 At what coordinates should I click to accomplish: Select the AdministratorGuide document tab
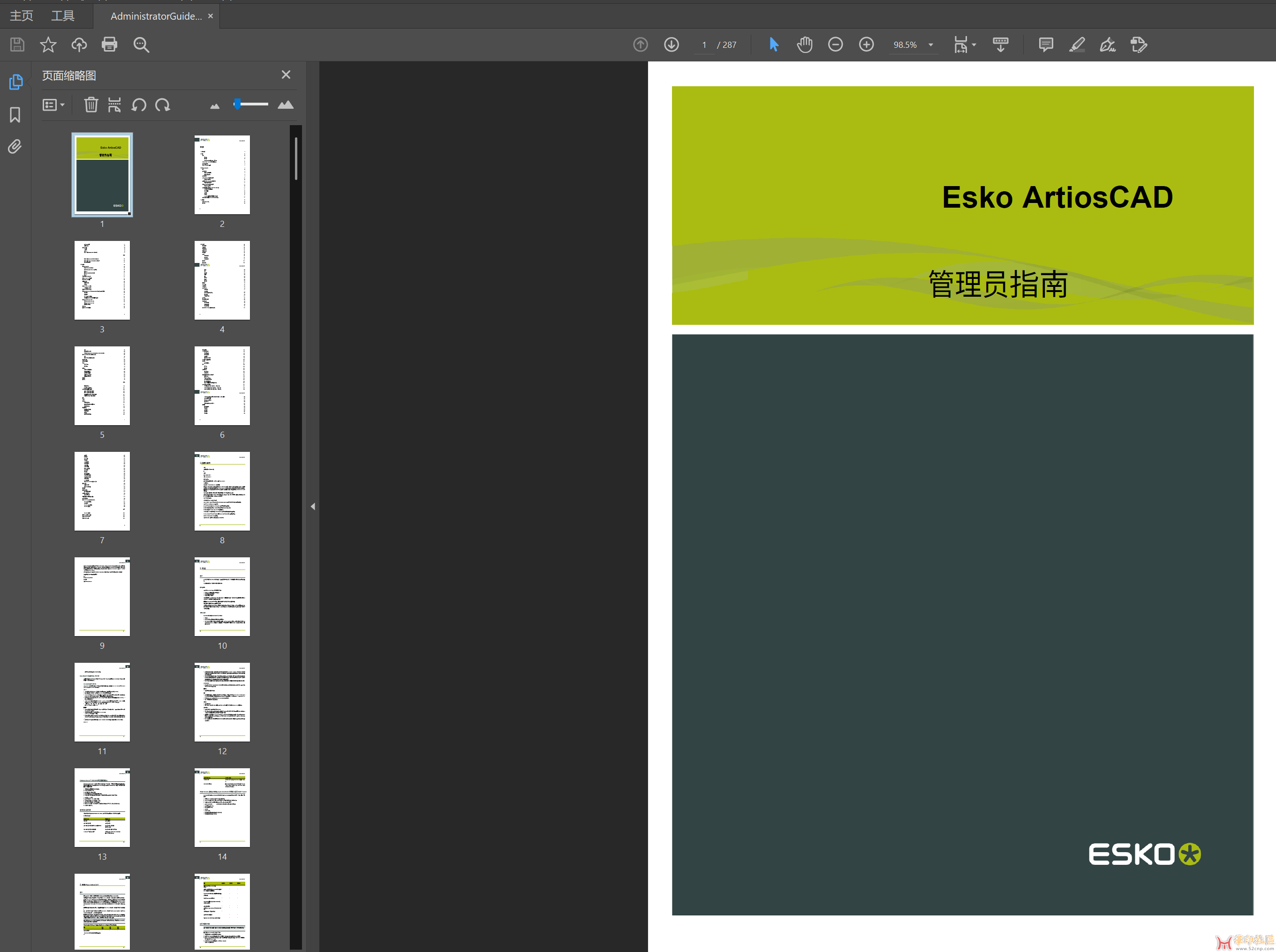[x=156, y=16]
